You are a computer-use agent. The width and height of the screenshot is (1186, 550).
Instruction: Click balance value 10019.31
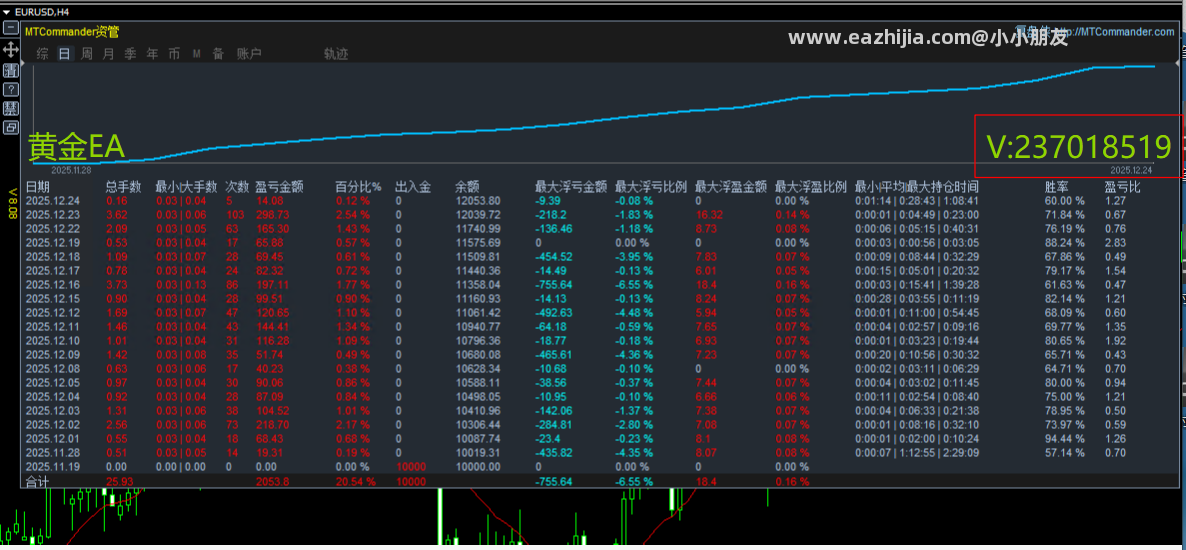coord(477,453)
